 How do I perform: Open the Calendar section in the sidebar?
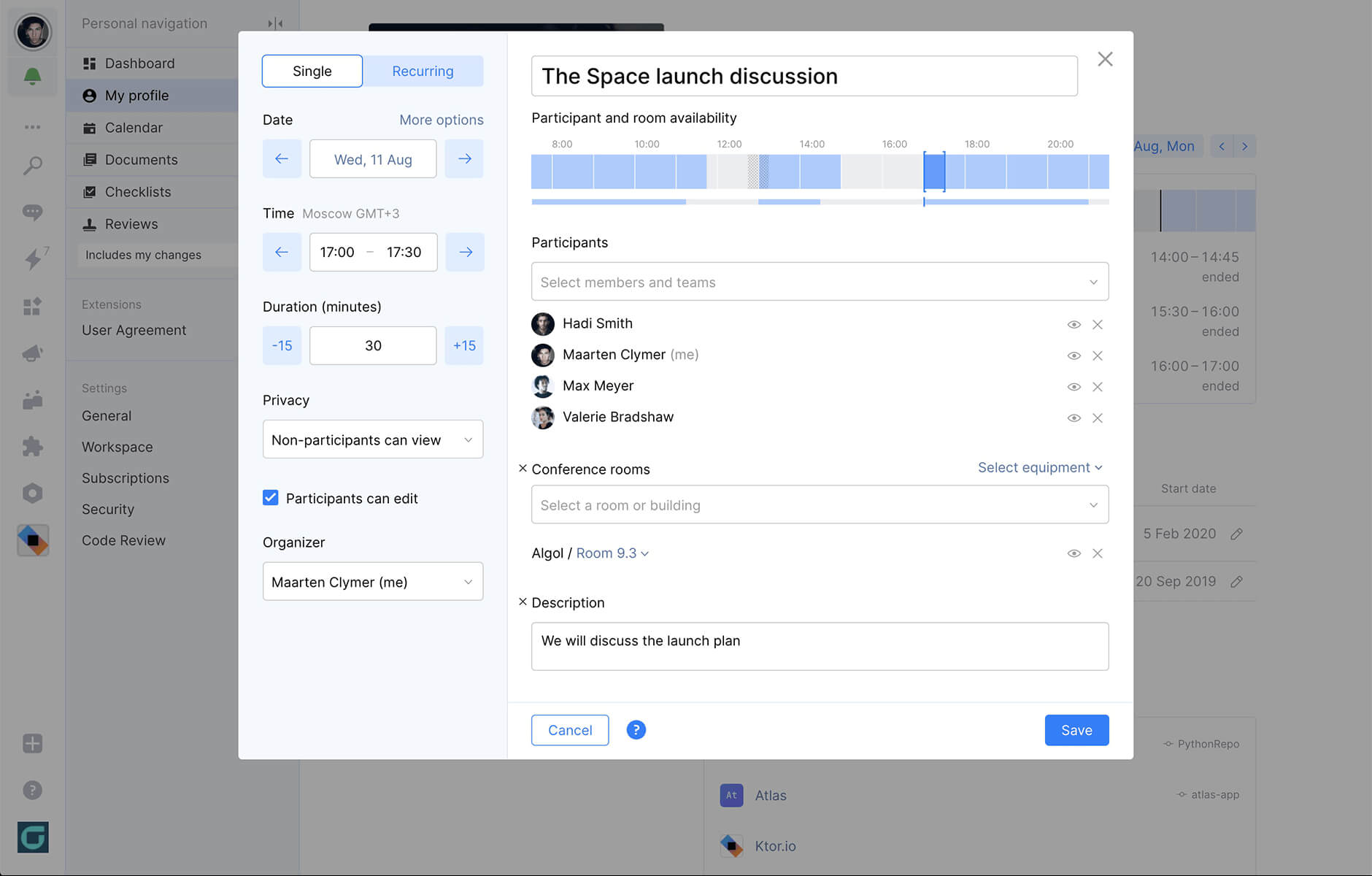click(x=134, y=127)
